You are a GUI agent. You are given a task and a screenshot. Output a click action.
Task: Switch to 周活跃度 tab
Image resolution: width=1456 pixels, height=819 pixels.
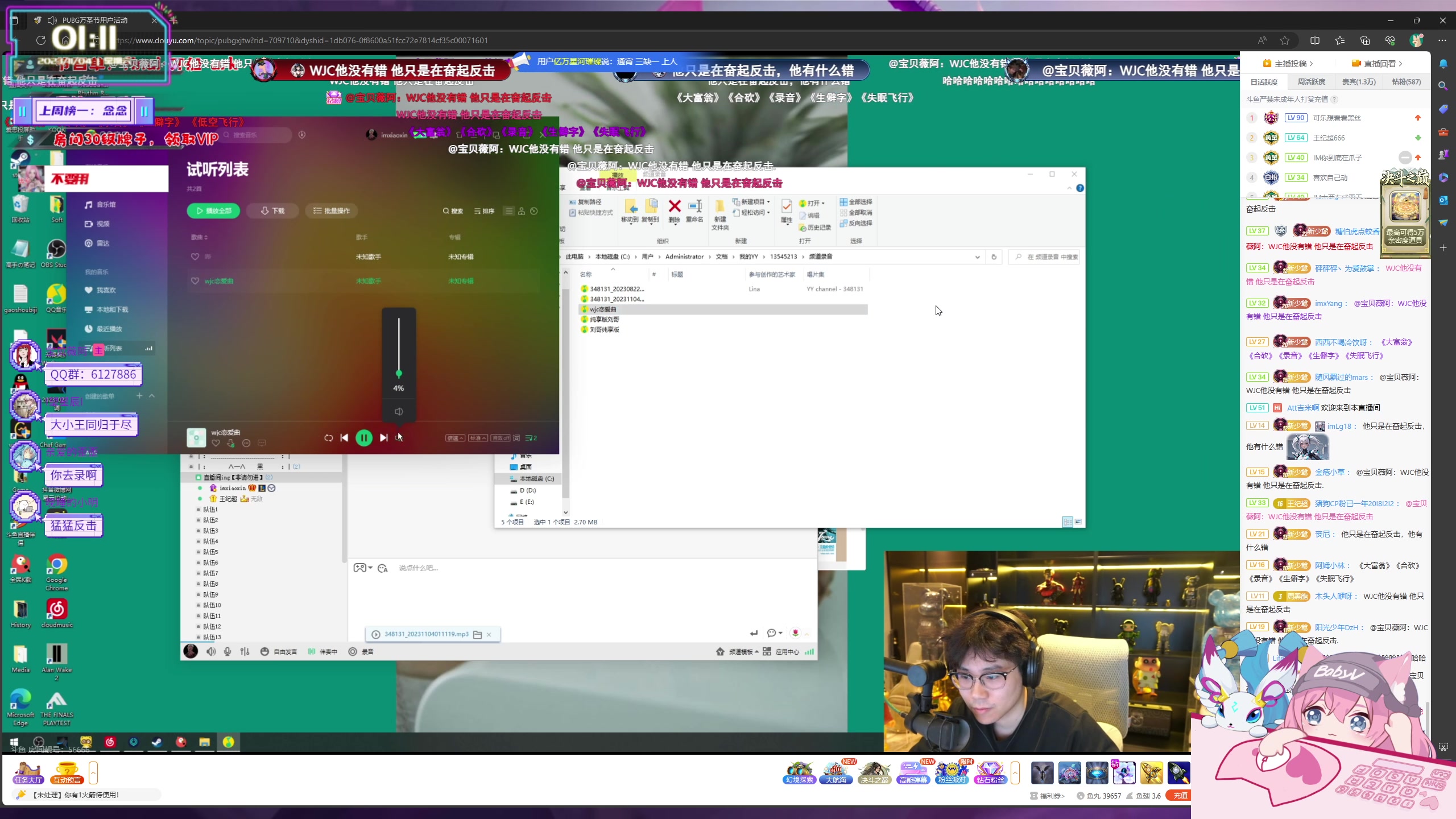tap(1312, 82)
